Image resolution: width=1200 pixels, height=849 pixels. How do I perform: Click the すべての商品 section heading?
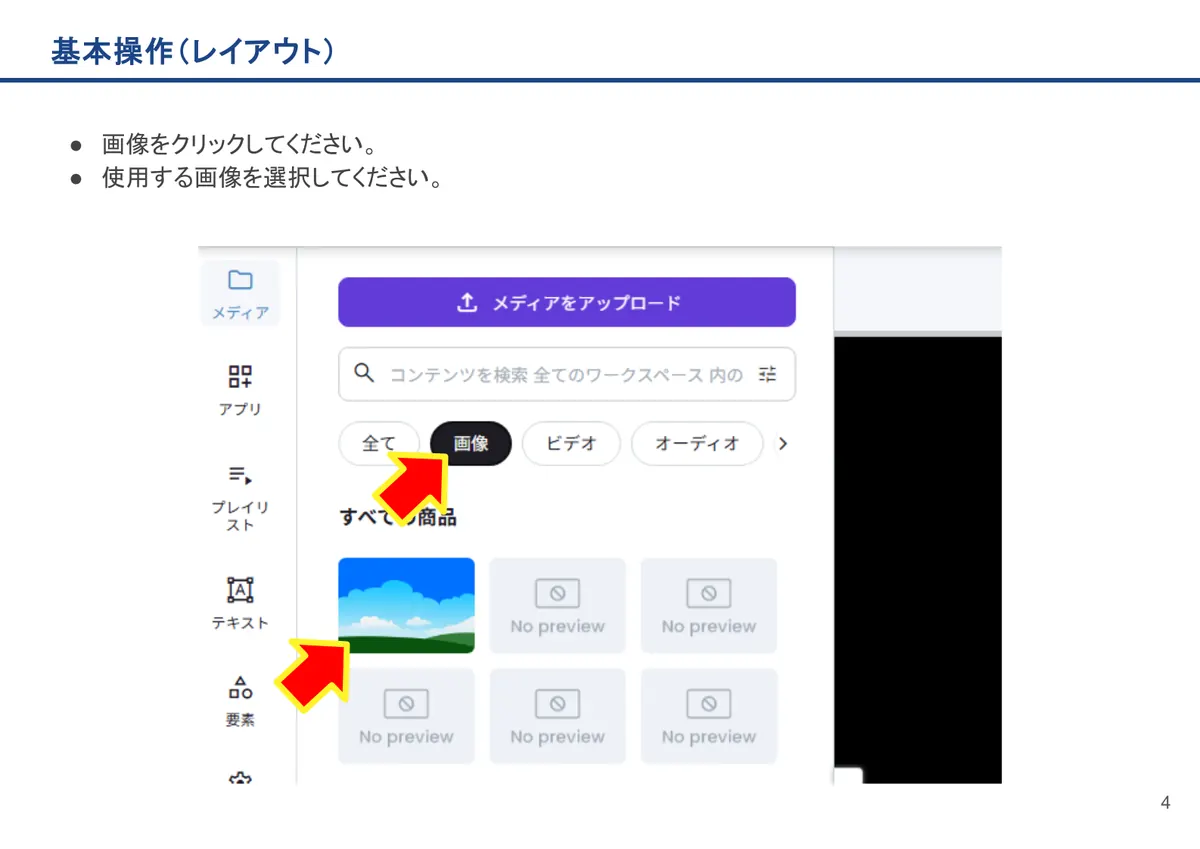point(398,517)
